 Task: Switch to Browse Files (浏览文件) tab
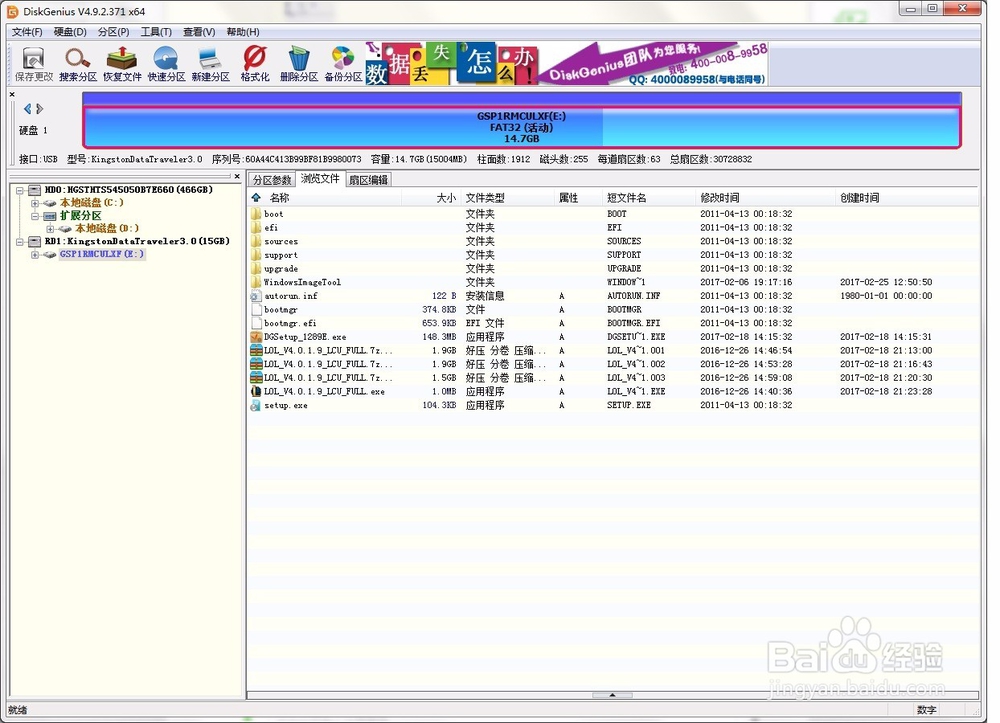pyautogui.click(x=320, y=179)
